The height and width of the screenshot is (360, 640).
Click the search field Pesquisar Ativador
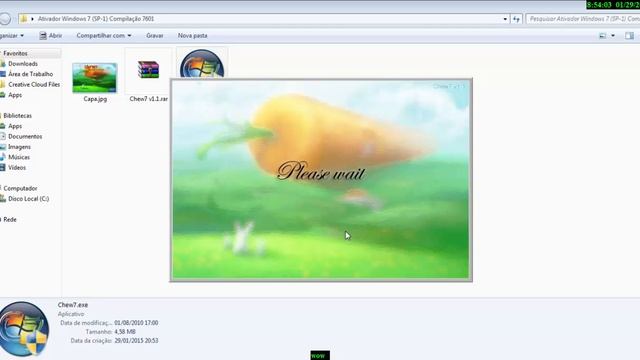(x=584, y=19)
